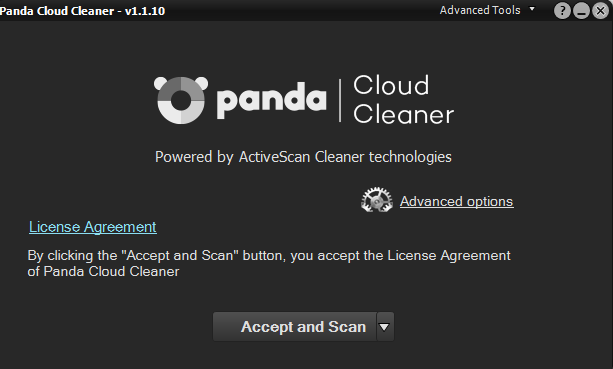Click the gear icon beside Advanced options
Image resolution: width=613 pixels, height=369 pixels.
pos(377,200)
